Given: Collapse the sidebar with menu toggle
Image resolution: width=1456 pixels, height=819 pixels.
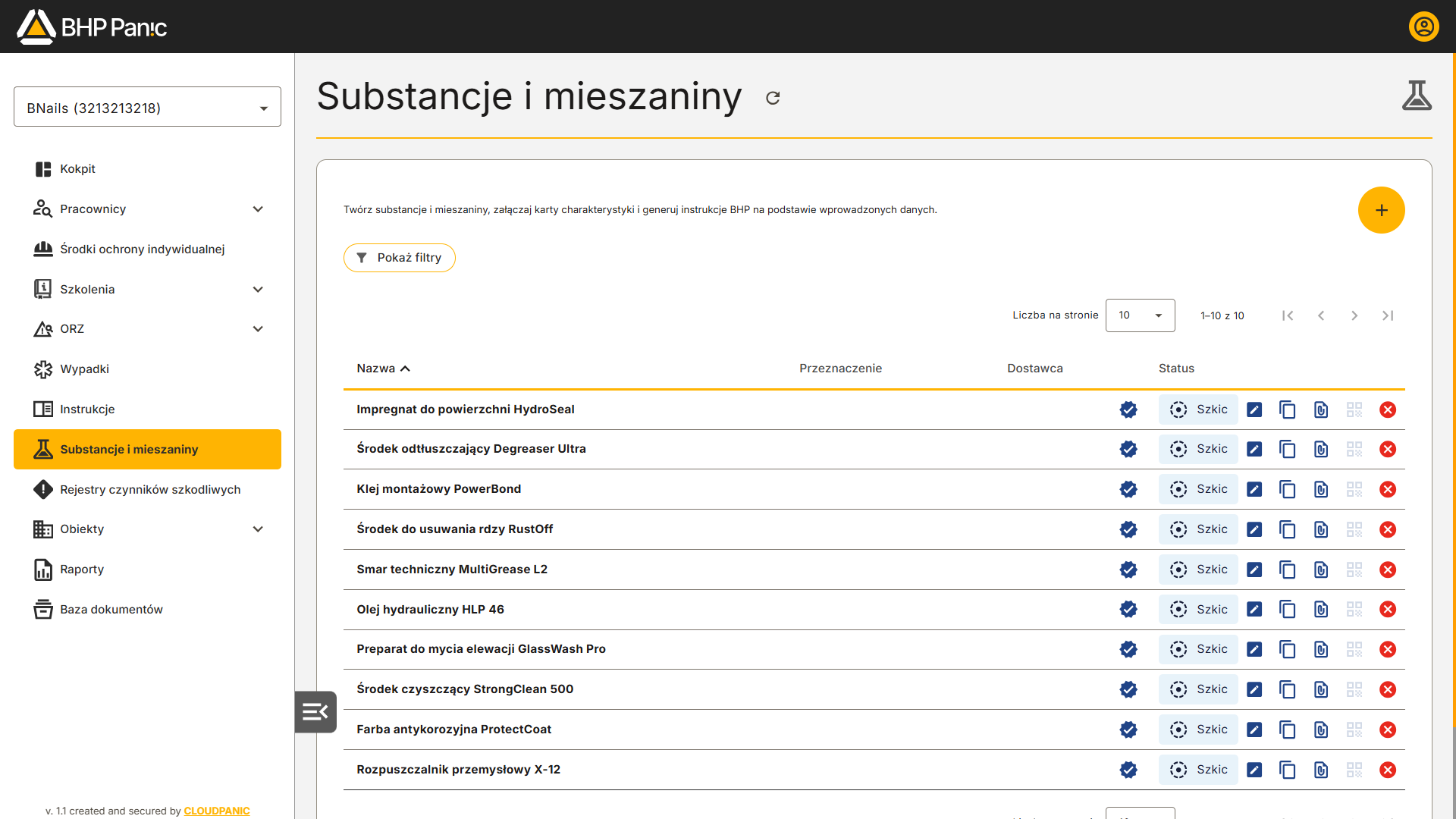Looking at the screenshot, I should (x=315, y=712).
